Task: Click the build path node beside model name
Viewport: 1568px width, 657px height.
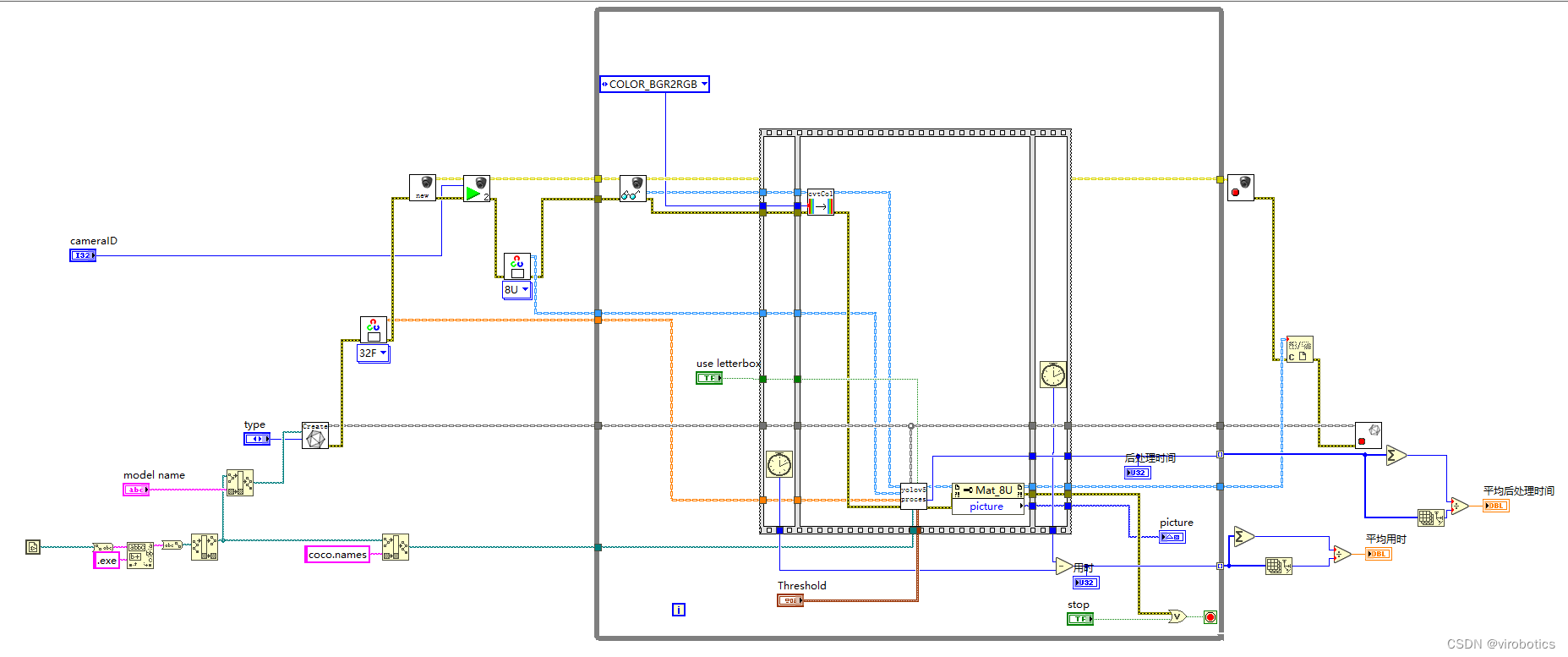Action: pyautogui.click(x=240, y=483)
